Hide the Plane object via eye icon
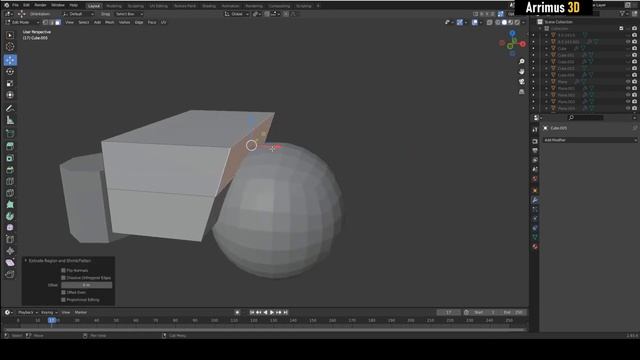Image resolution: width=640 pixels, height=360 pixels. [x=628, y=82]
